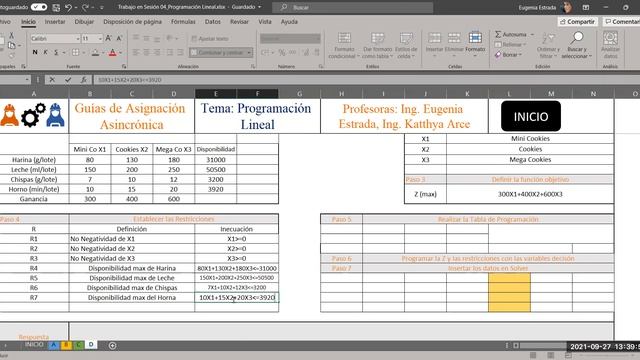Click the Analizar datos icon
Viewport: 640px width, 360px height.
pyautogui.click(x=610, y=45)
